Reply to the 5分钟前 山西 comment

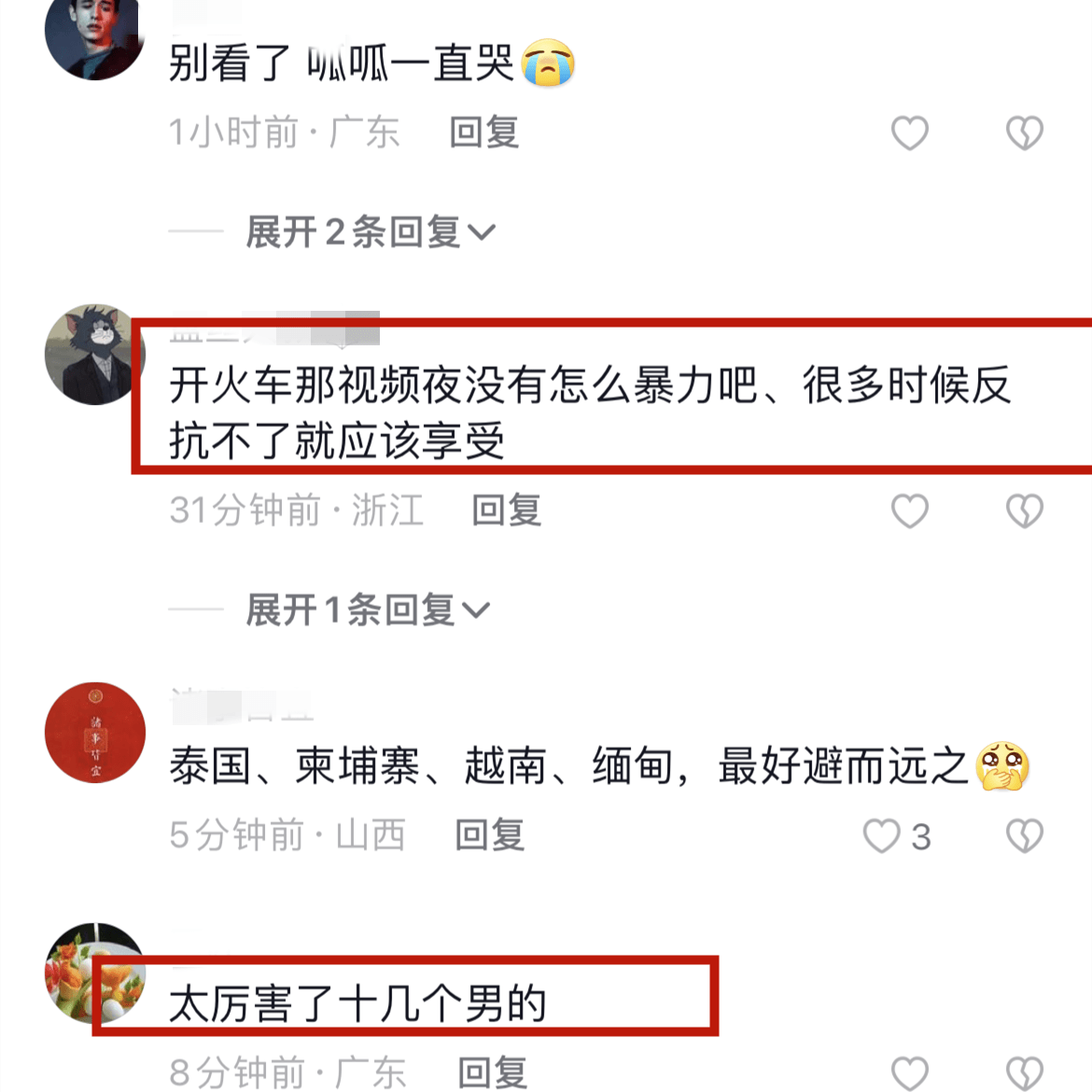pyautogui.click(x=490, y=835)
